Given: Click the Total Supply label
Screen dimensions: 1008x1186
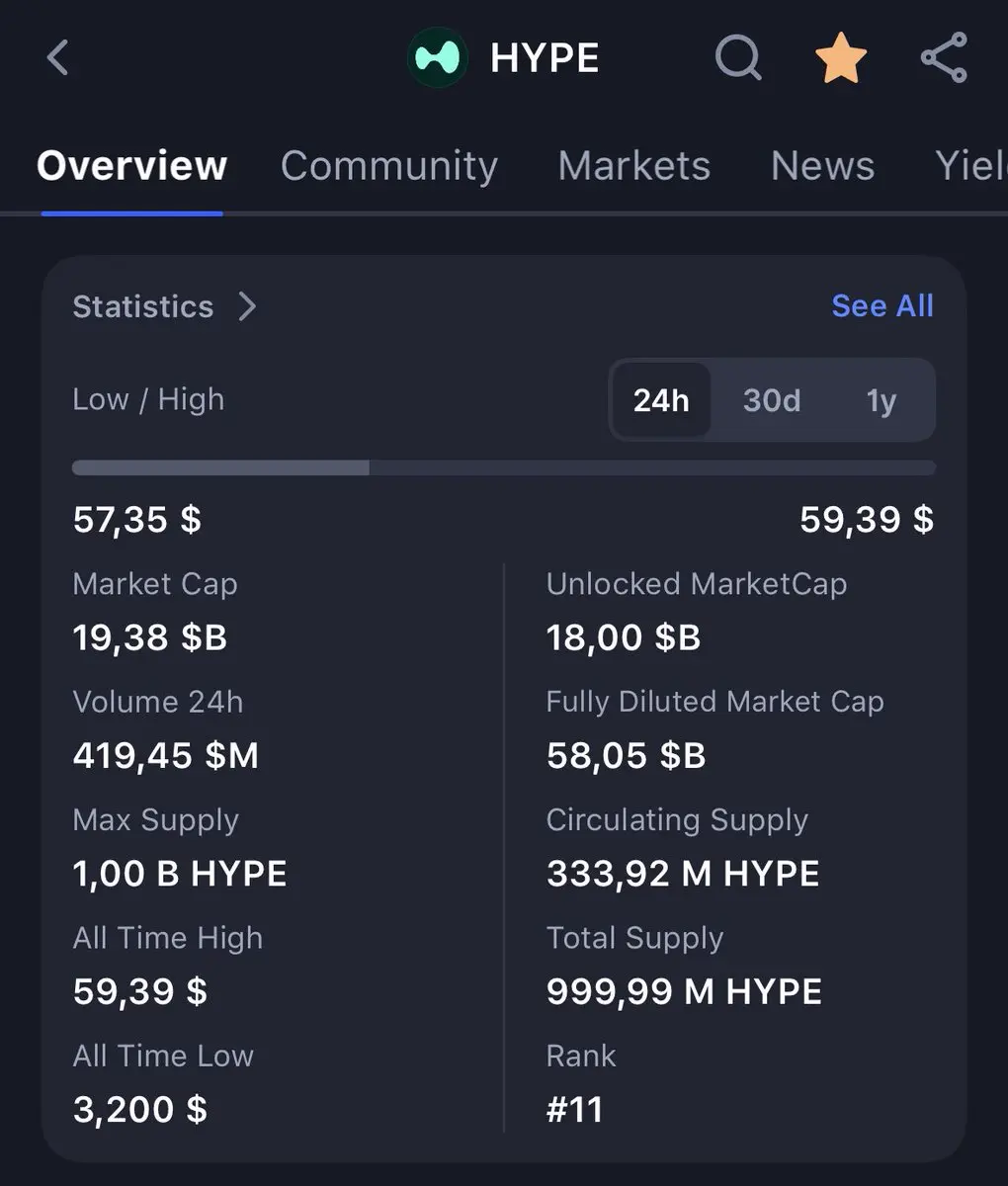Looking at the screenshot, I should 634,938.
